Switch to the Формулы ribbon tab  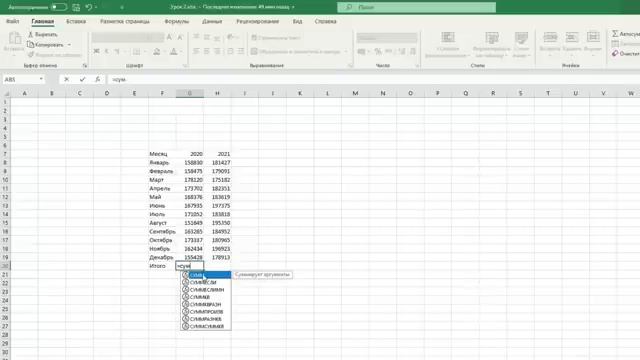coord(177,21)
